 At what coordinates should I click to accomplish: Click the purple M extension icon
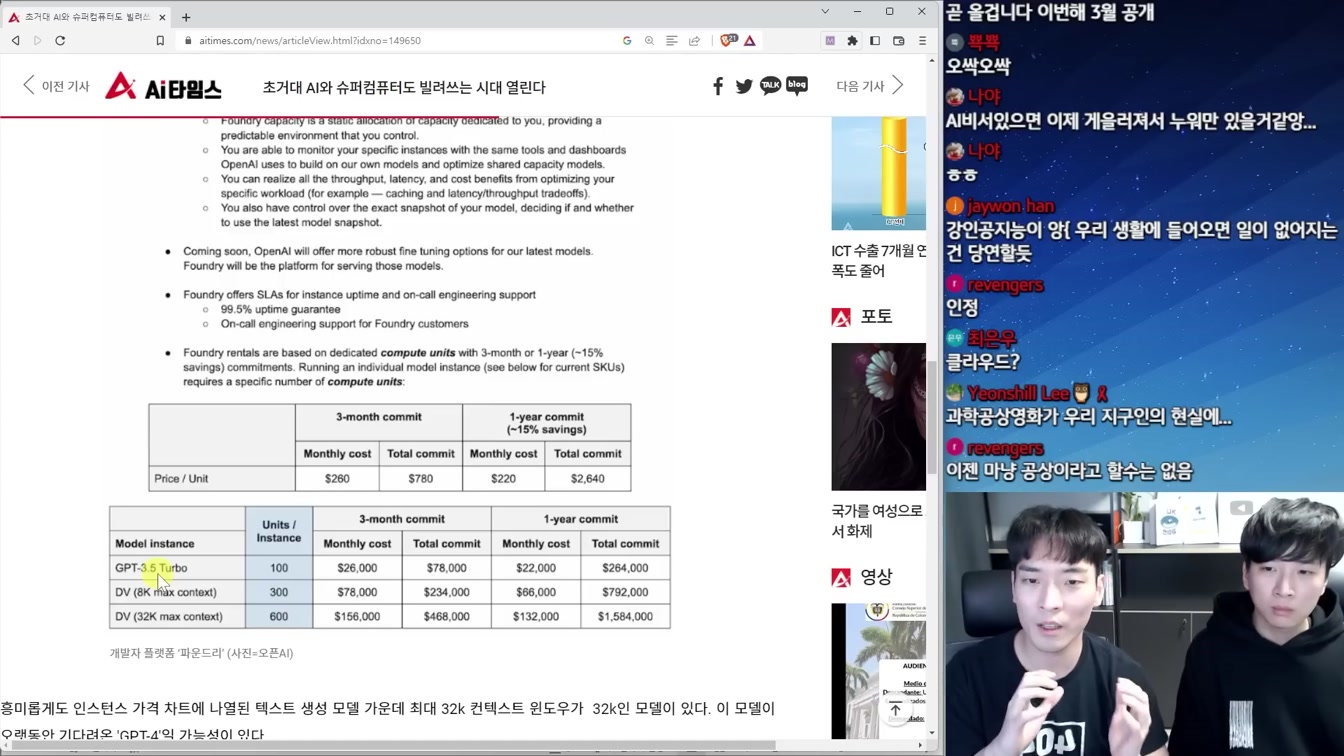[830, 41]
